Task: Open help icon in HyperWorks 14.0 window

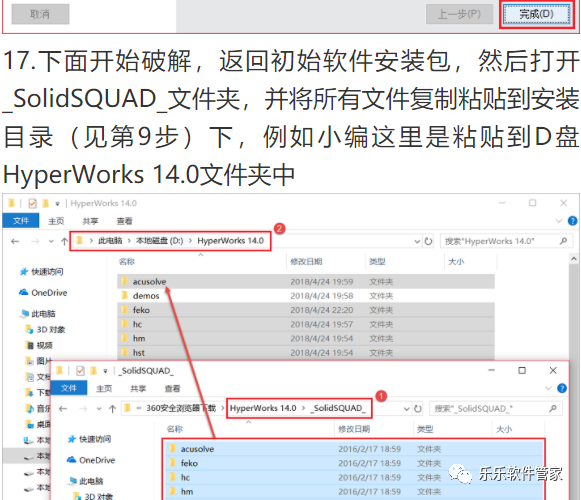Action: point(572,221)
